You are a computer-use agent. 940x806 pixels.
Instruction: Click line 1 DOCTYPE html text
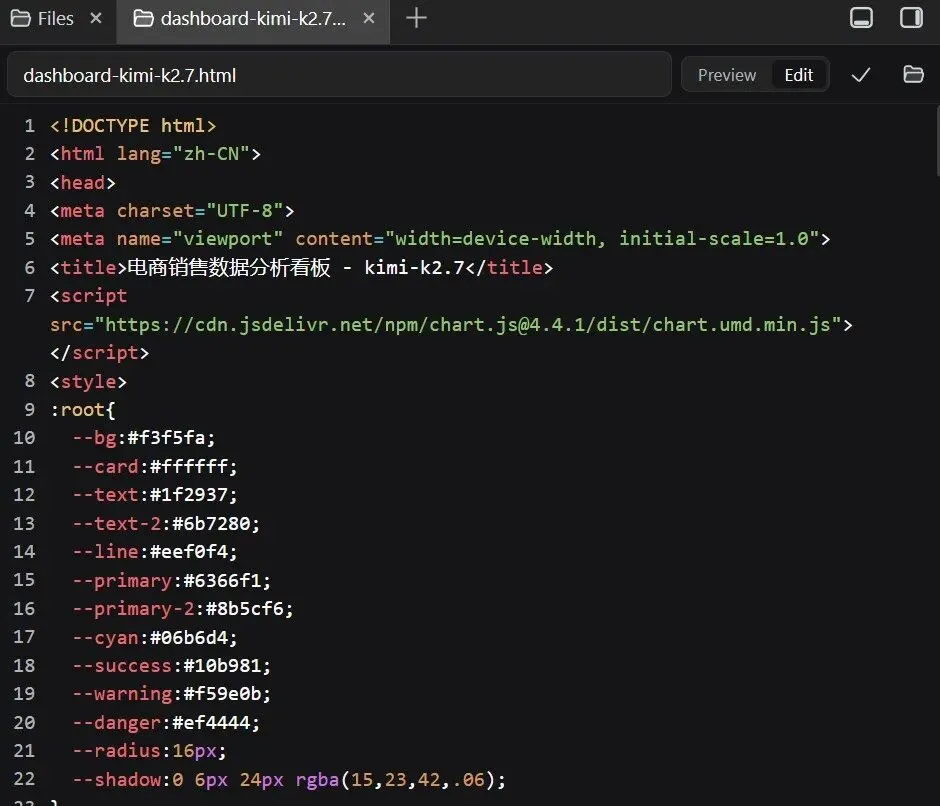point(133,125)
